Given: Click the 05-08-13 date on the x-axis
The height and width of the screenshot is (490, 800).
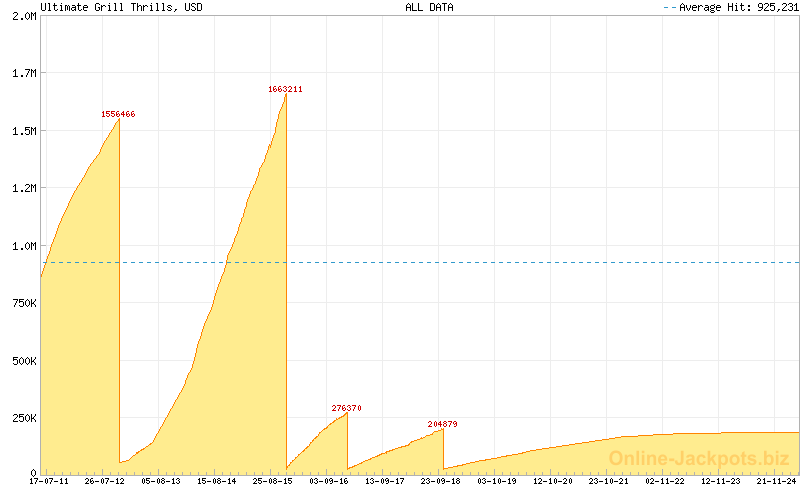Looking at the screenshot, I should [x=161, y=481].
